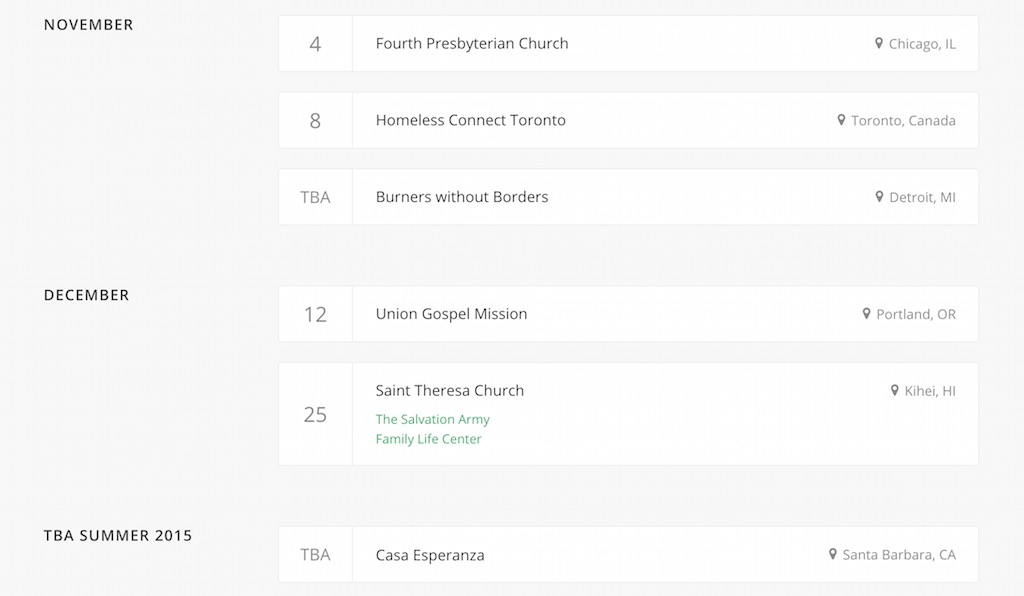Click the pin icon beside Kihei, HI

pos(895,390)
